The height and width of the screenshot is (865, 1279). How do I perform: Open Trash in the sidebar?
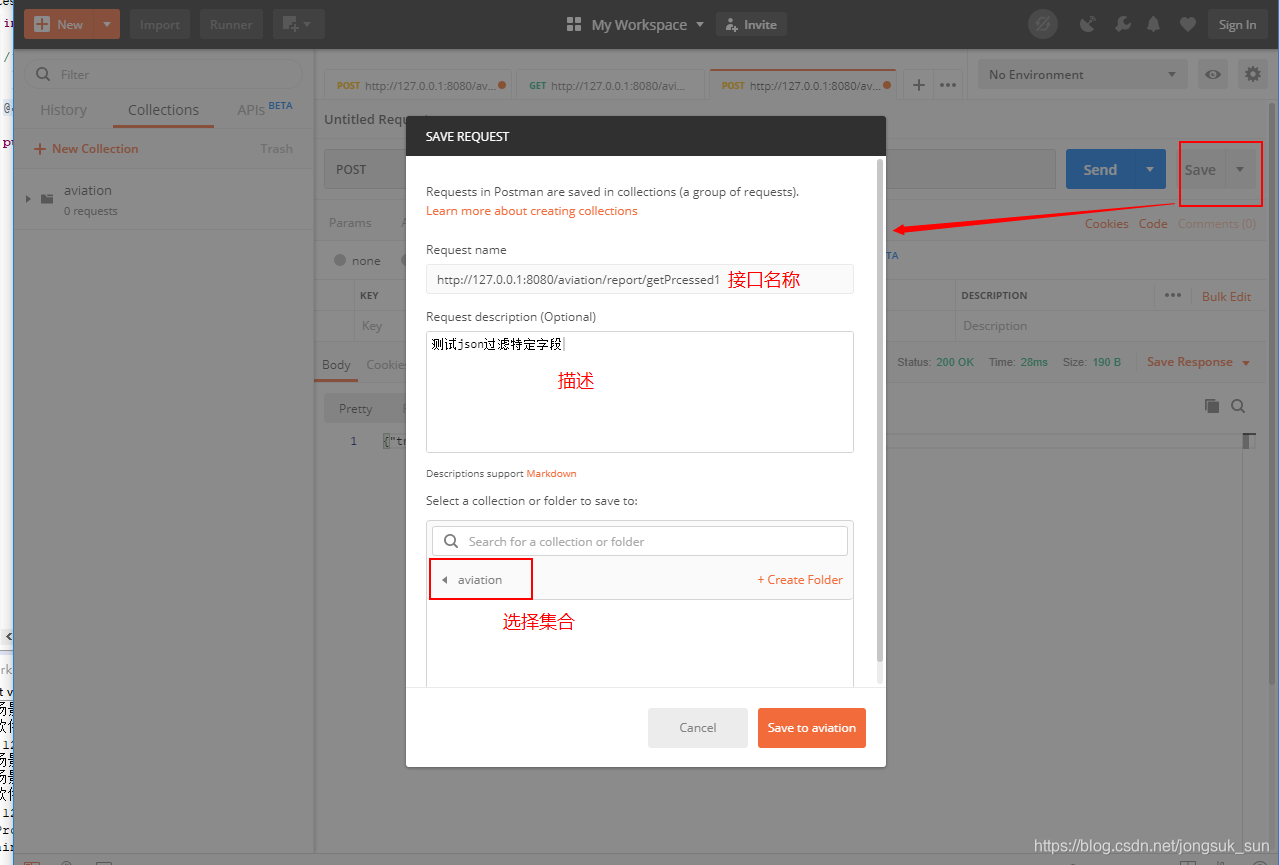click(276, 148)
